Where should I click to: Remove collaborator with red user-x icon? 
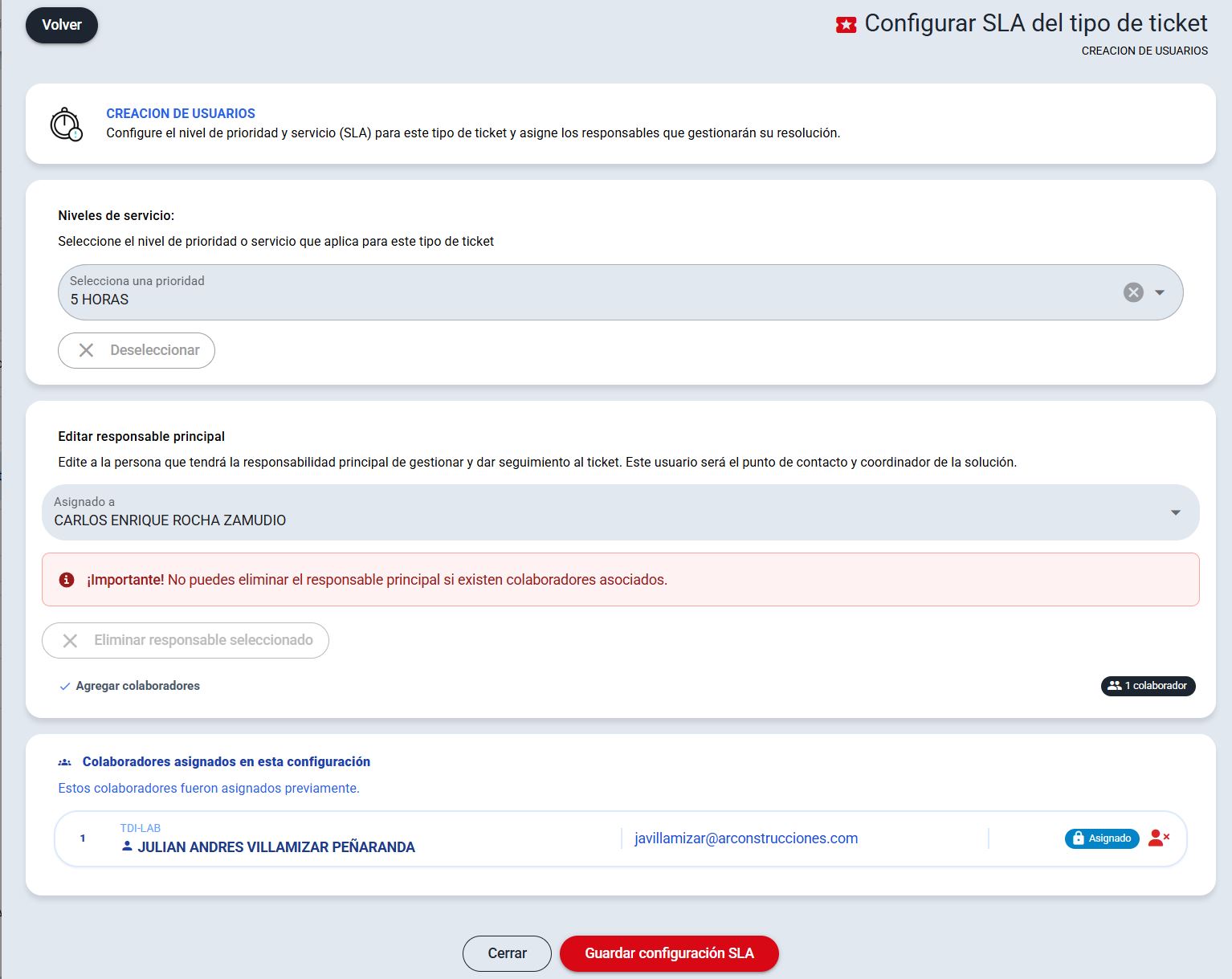coord(1158,838)
